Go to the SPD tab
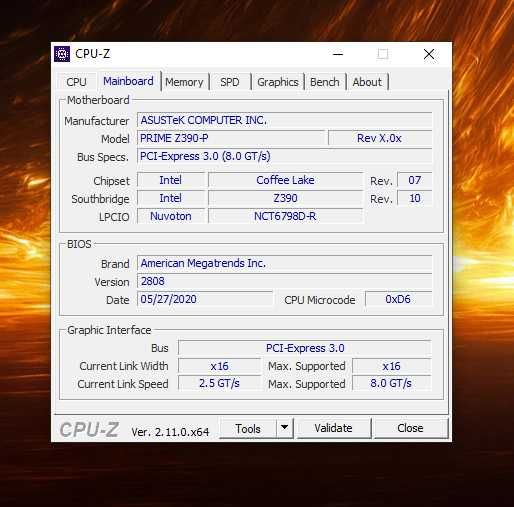The height and width of the screenshot is (507, 514). 230,82
